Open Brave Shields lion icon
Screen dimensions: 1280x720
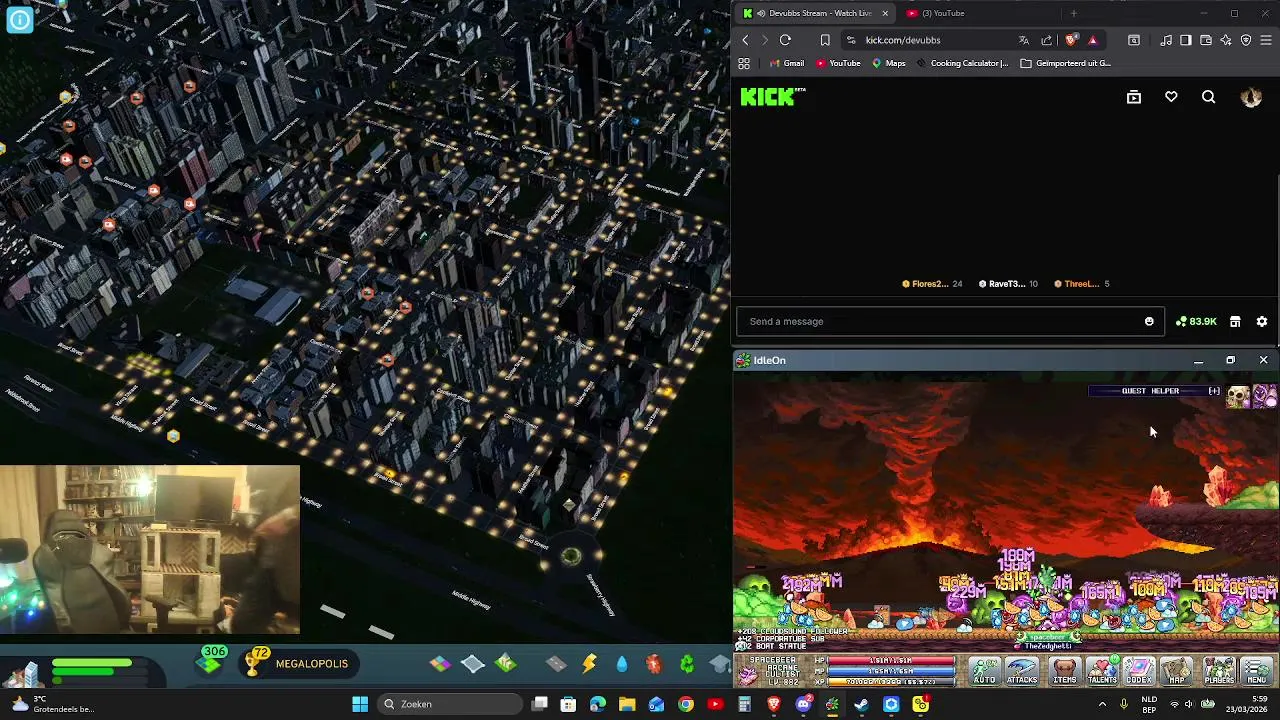pyautogui.click(x=1071, y=40)
